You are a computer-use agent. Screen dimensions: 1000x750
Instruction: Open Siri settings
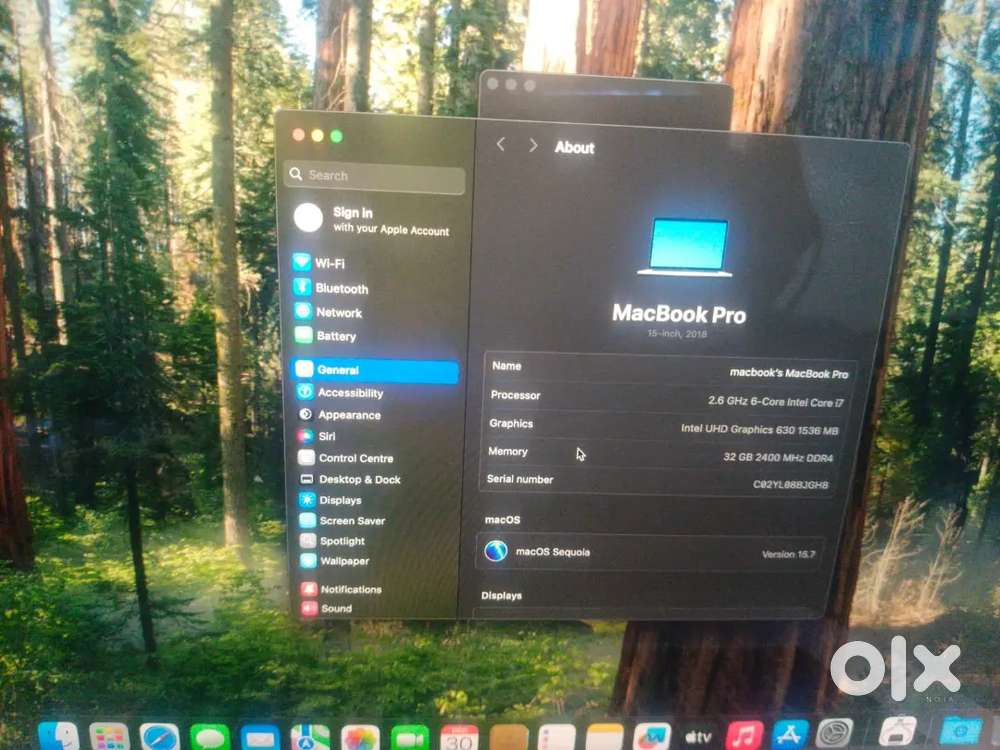coord(327,436)
